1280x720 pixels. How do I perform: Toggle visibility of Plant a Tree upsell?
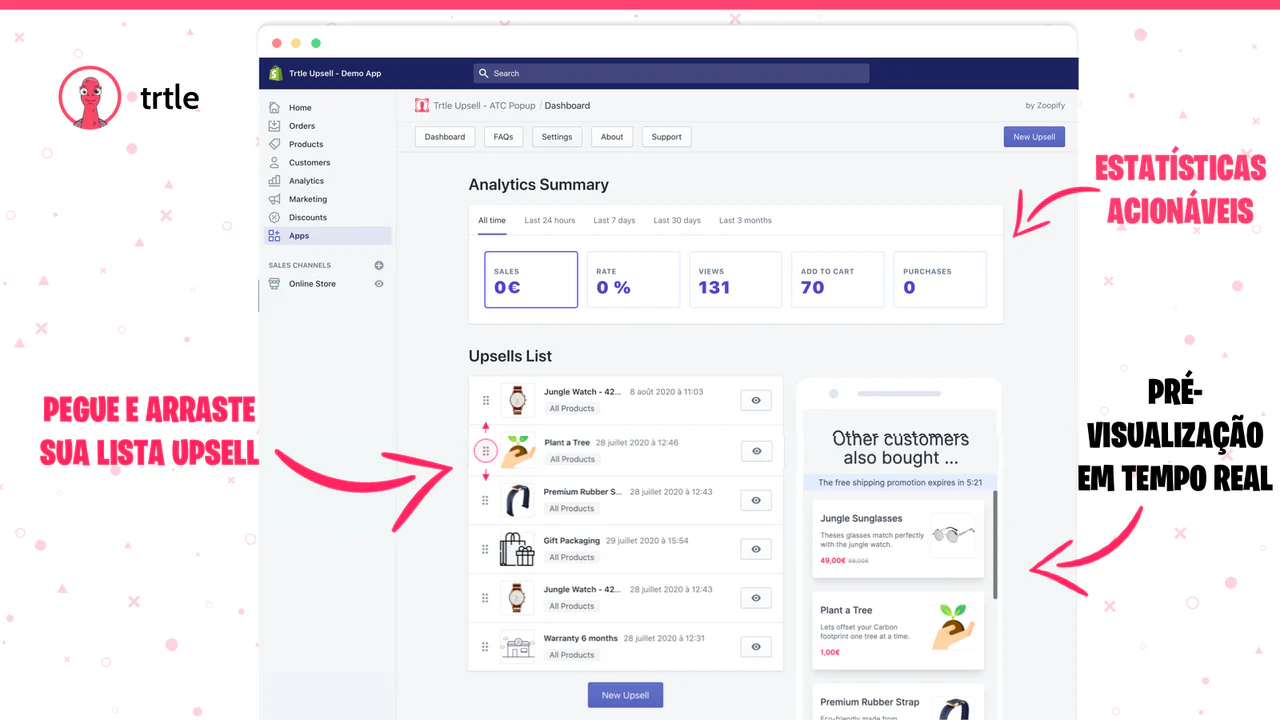(756, 451)
